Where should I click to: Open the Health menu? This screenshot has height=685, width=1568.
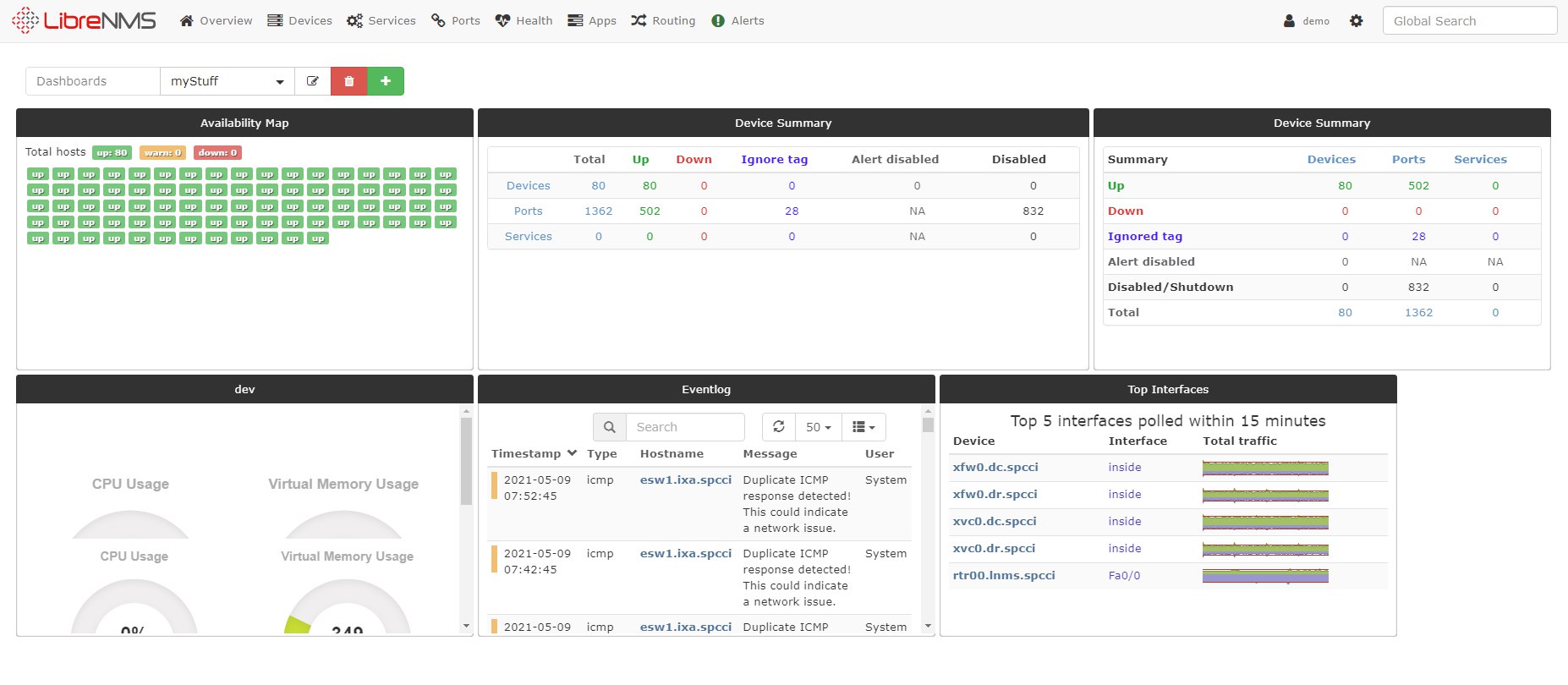tap(524, 21)
